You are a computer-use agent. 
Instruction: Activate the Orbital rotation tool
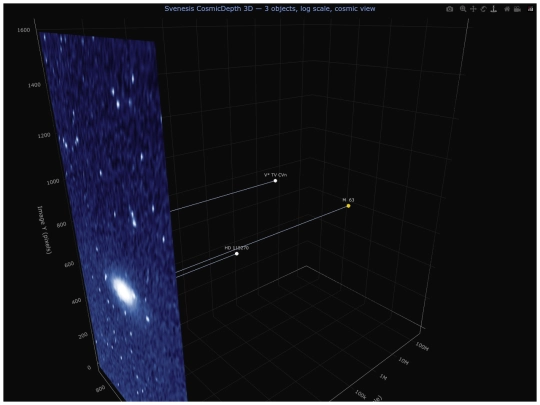(484, 9)
